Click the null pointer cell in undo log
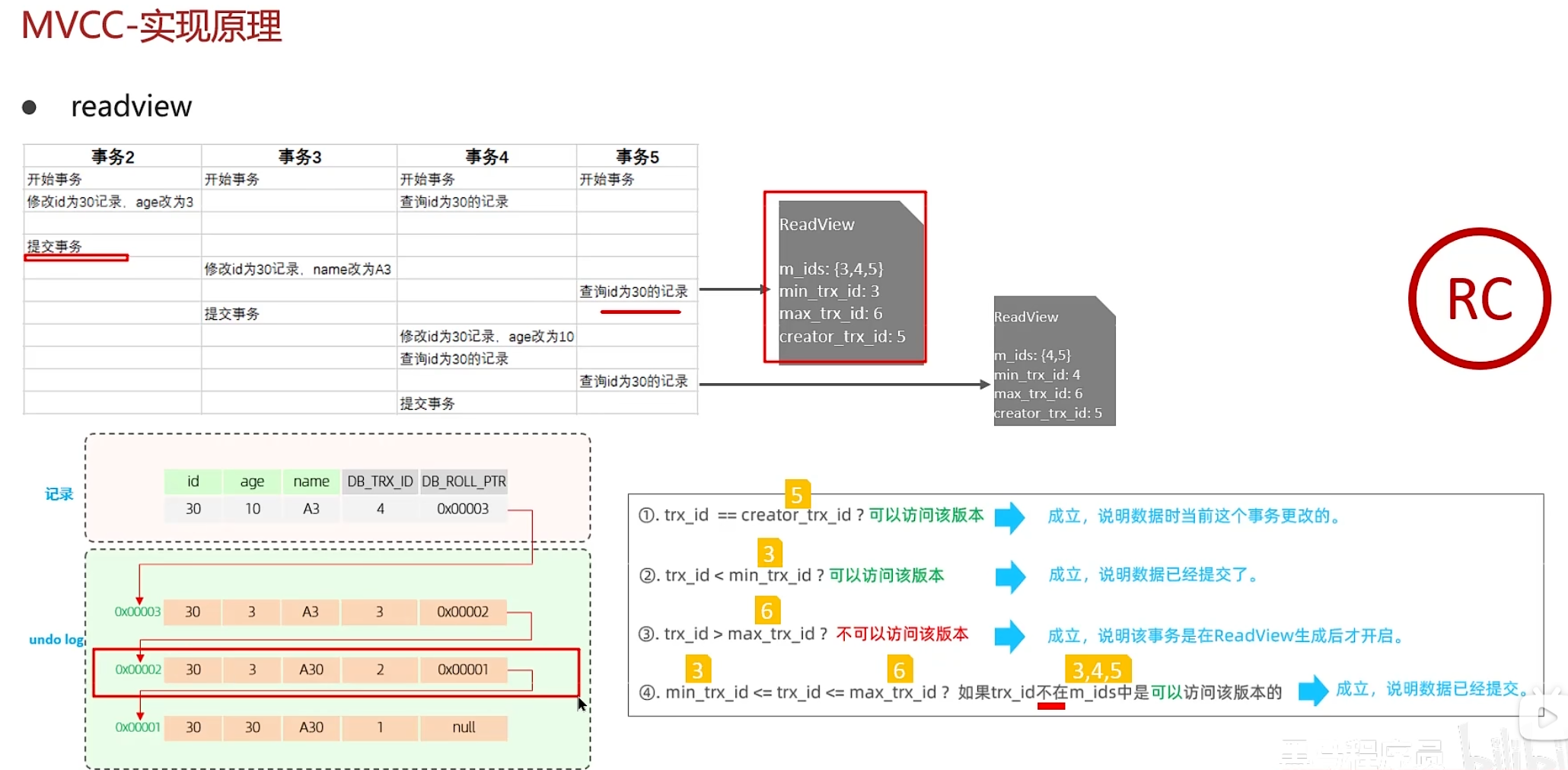The width and height of the screenshot is (1568, 770). click(x=464, y=727)
